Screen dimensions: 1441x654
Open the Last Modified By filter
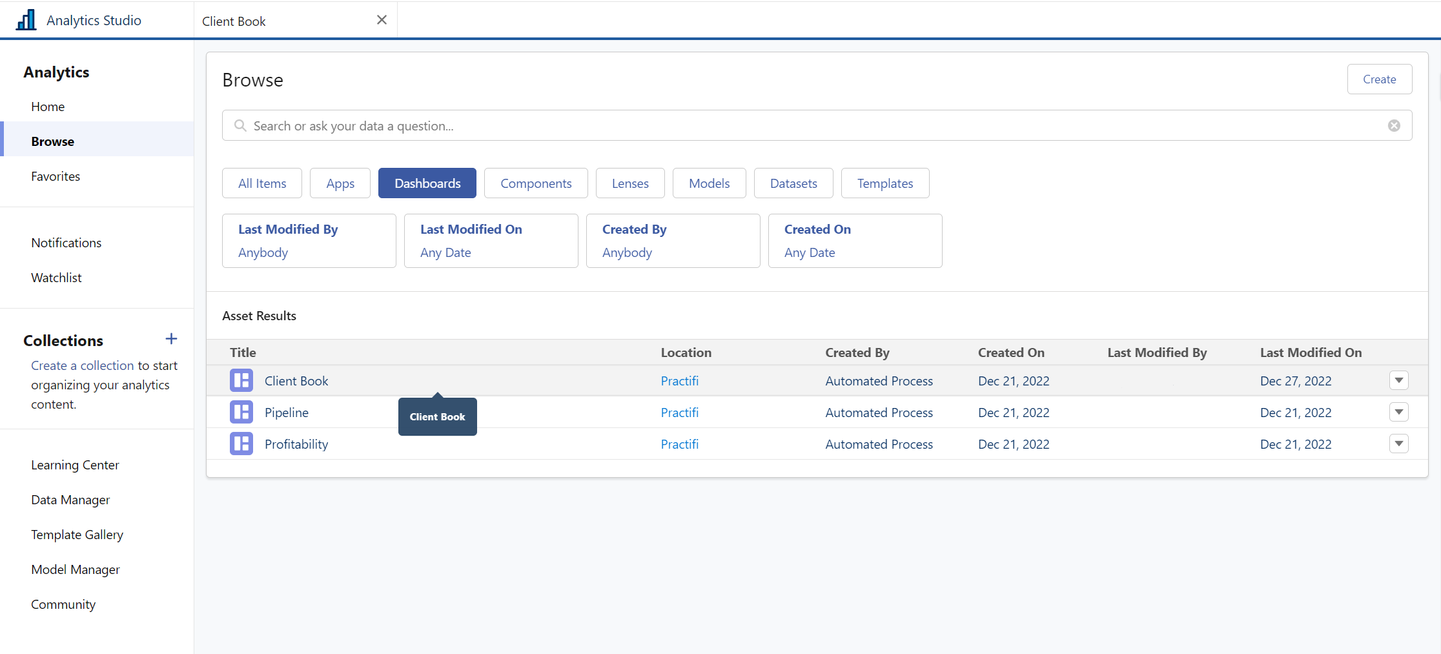click(309, 241)
